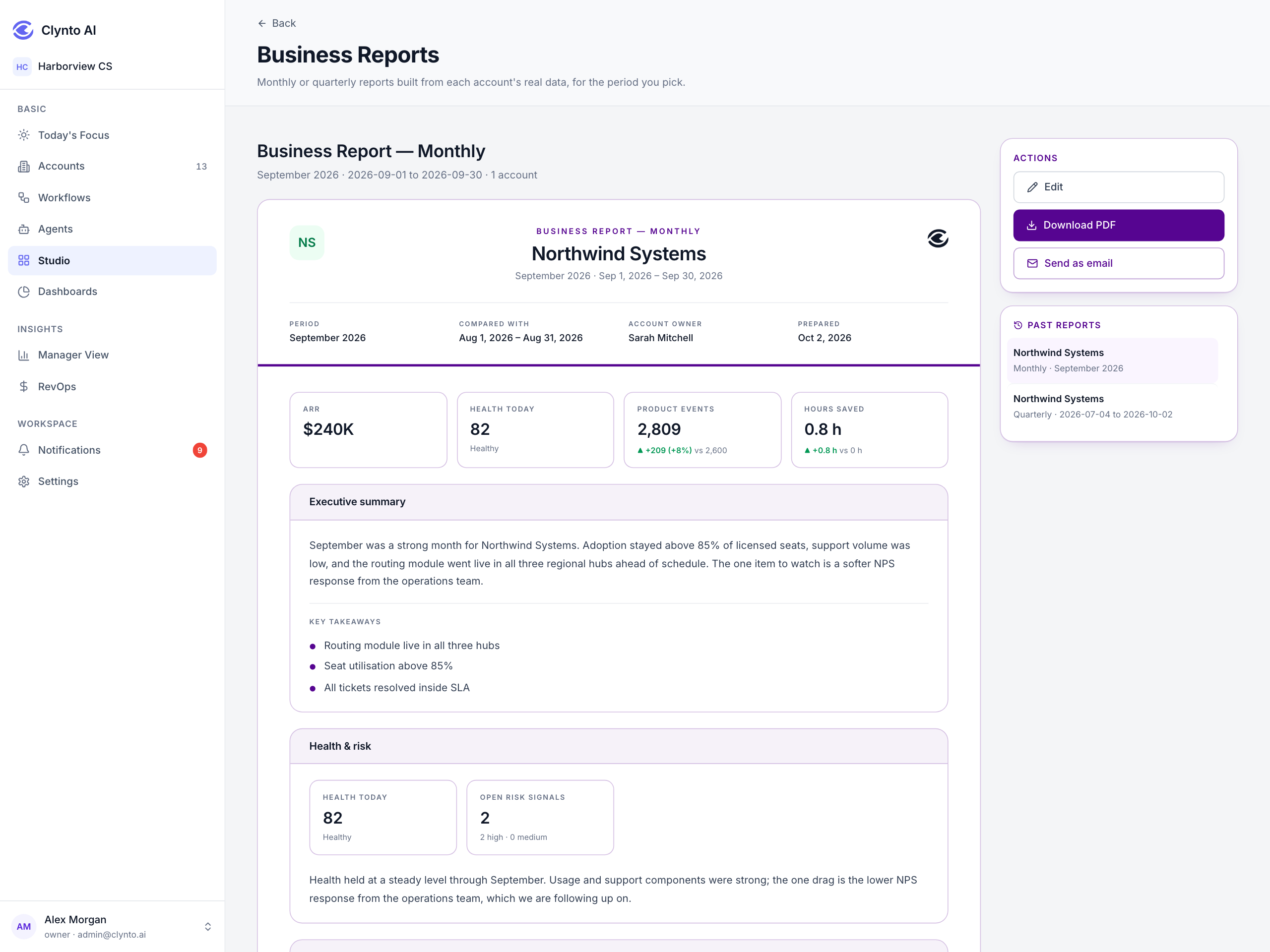This screenshot has width=1270, height=952.
Task: Click the Accounts count 13
Action: (x=201, y=167)
